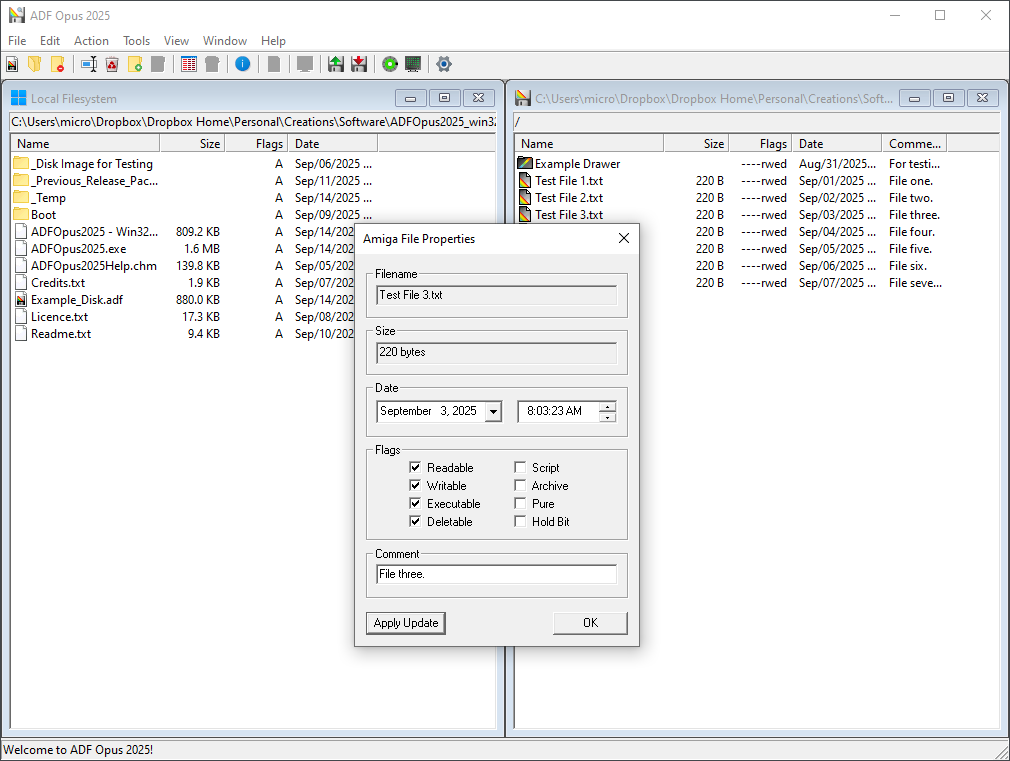Click the ADF Opus icon in right pane title
This screenshot has height=761, width=1010.
[x=523, y=98]
